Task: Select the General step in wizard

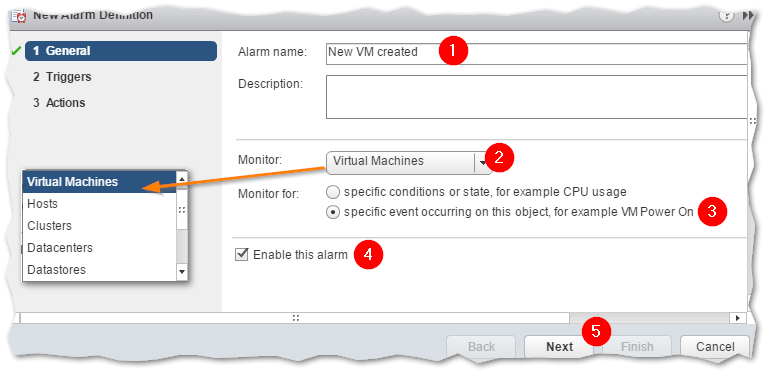Action: [121, 51]
